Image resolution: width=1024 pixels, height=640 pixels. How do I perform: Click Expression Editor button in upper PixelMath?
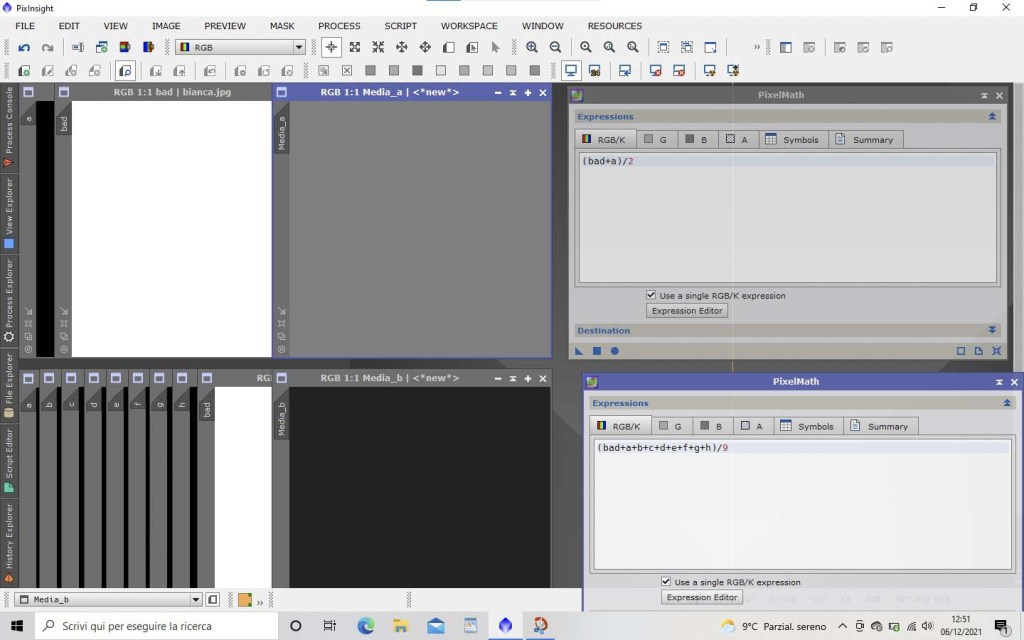tap(687, 311)
